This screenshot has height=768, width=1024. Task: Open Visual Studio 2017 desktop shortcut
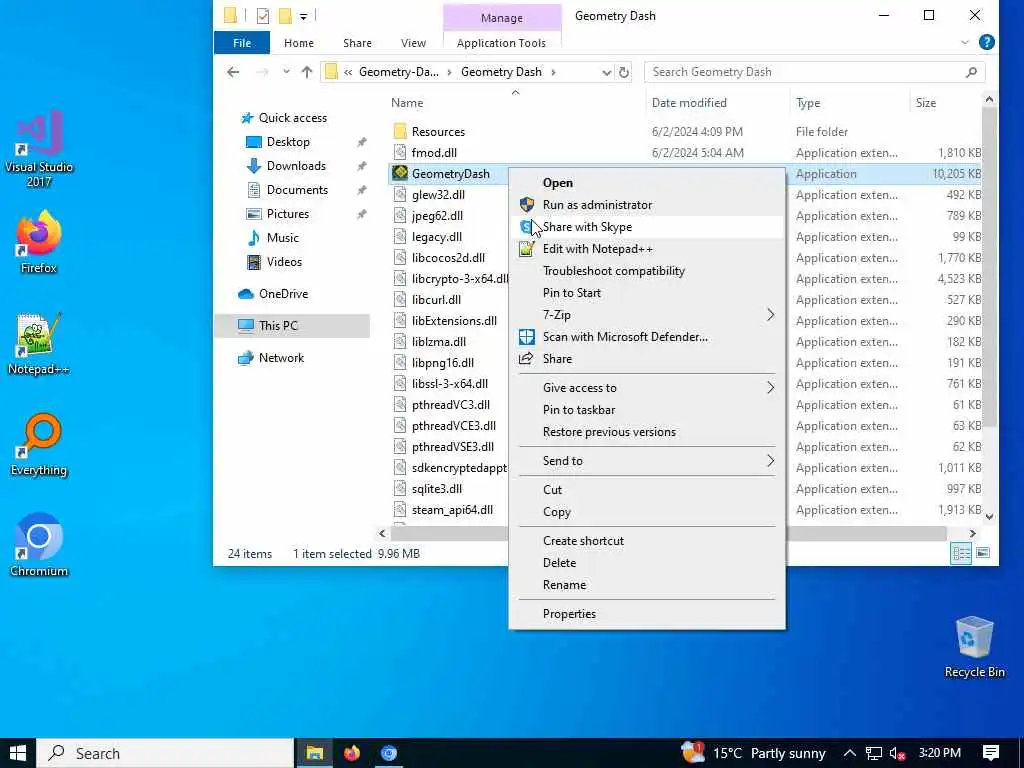tap(39, 149)
